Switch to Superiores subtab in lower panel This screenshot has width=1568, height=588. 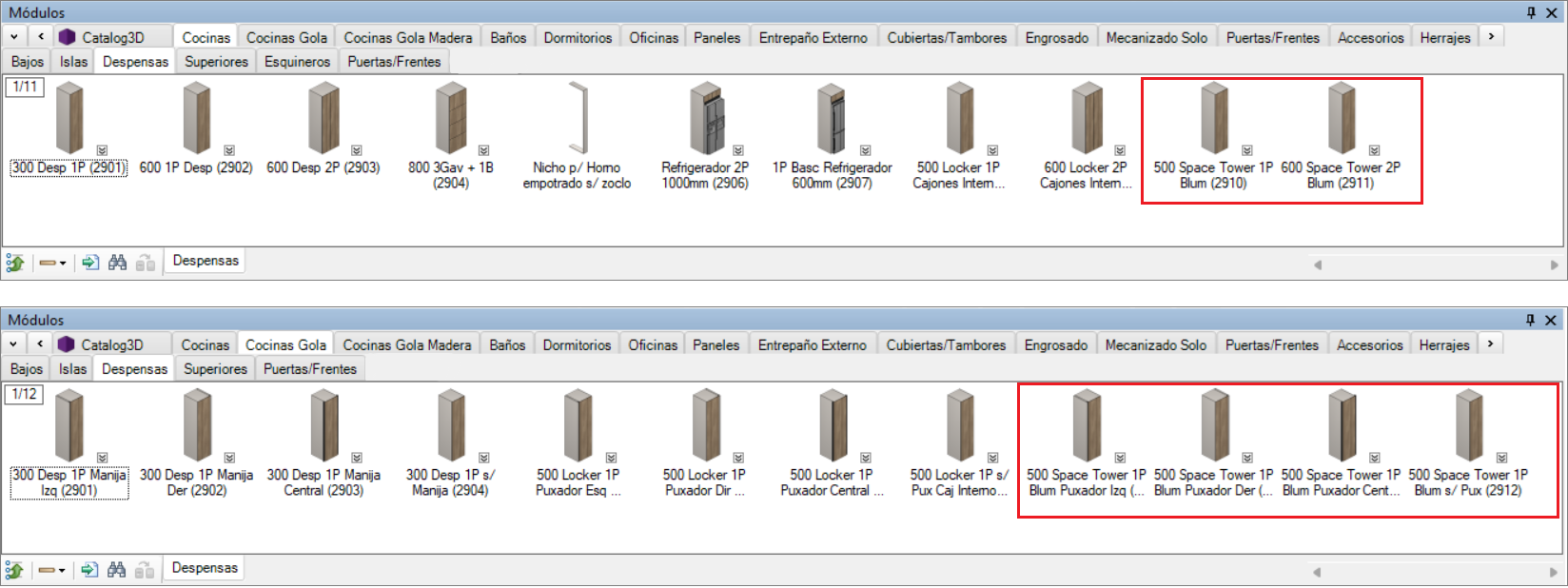(215, 368)
